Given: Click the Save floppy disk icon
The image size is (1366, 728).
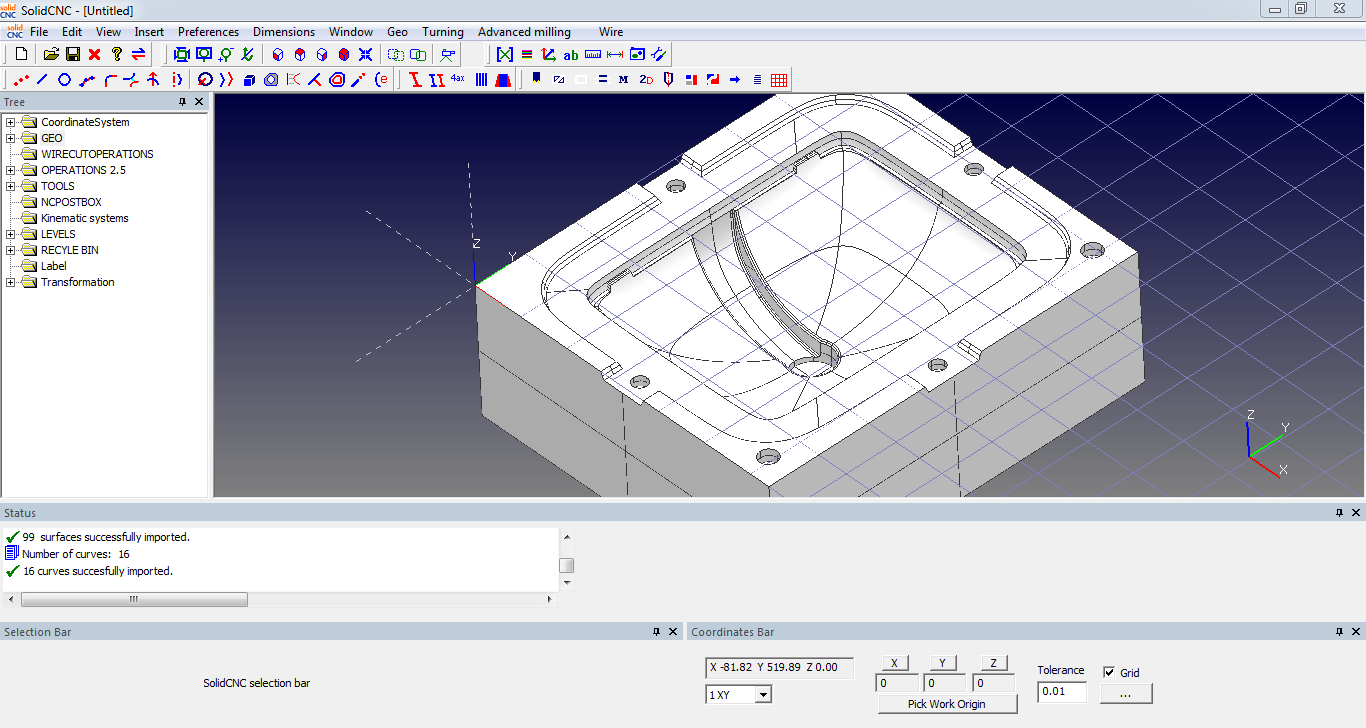Looking at the screenshot, I should point(73,54).
